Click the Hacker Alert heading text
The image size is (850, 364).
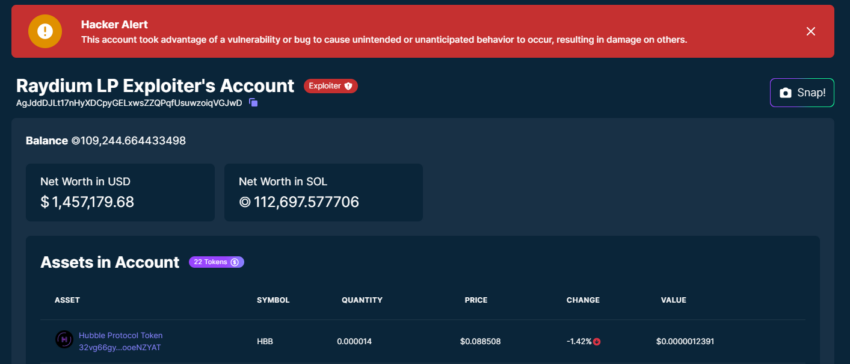pos(114,24)
